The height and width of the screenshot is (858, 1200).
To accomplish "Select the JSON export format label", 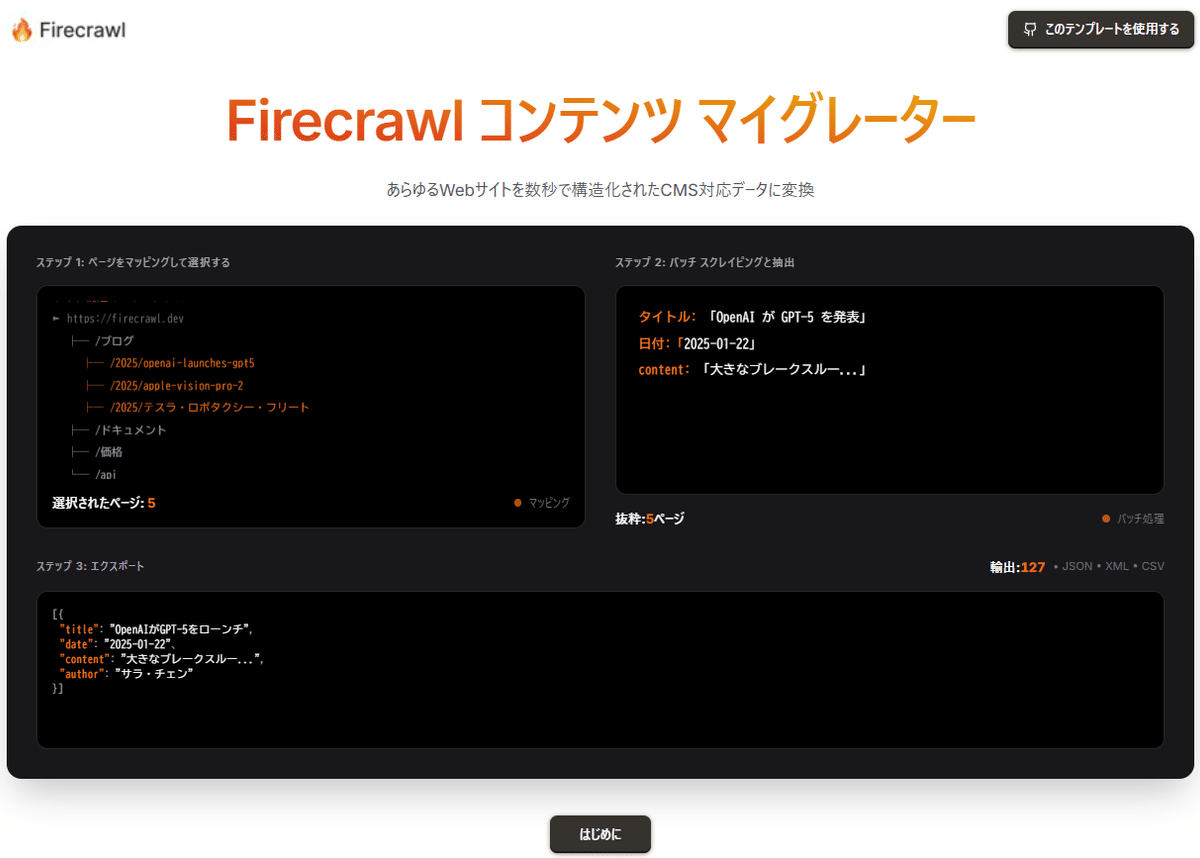I will pyautogui.click(x=1077, y=565).
